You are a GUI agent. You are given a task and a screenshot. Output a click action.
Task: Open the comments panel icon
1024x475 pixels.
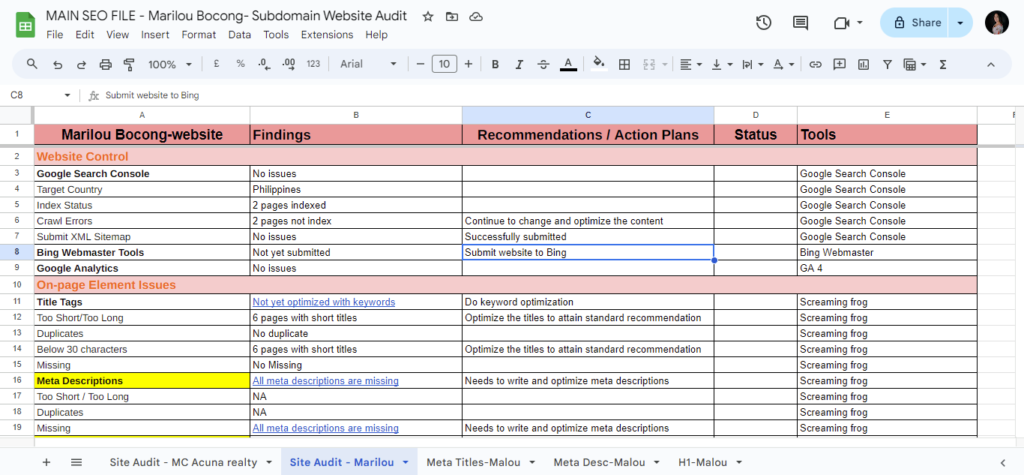pyautogui.click(x=800, y=23)
